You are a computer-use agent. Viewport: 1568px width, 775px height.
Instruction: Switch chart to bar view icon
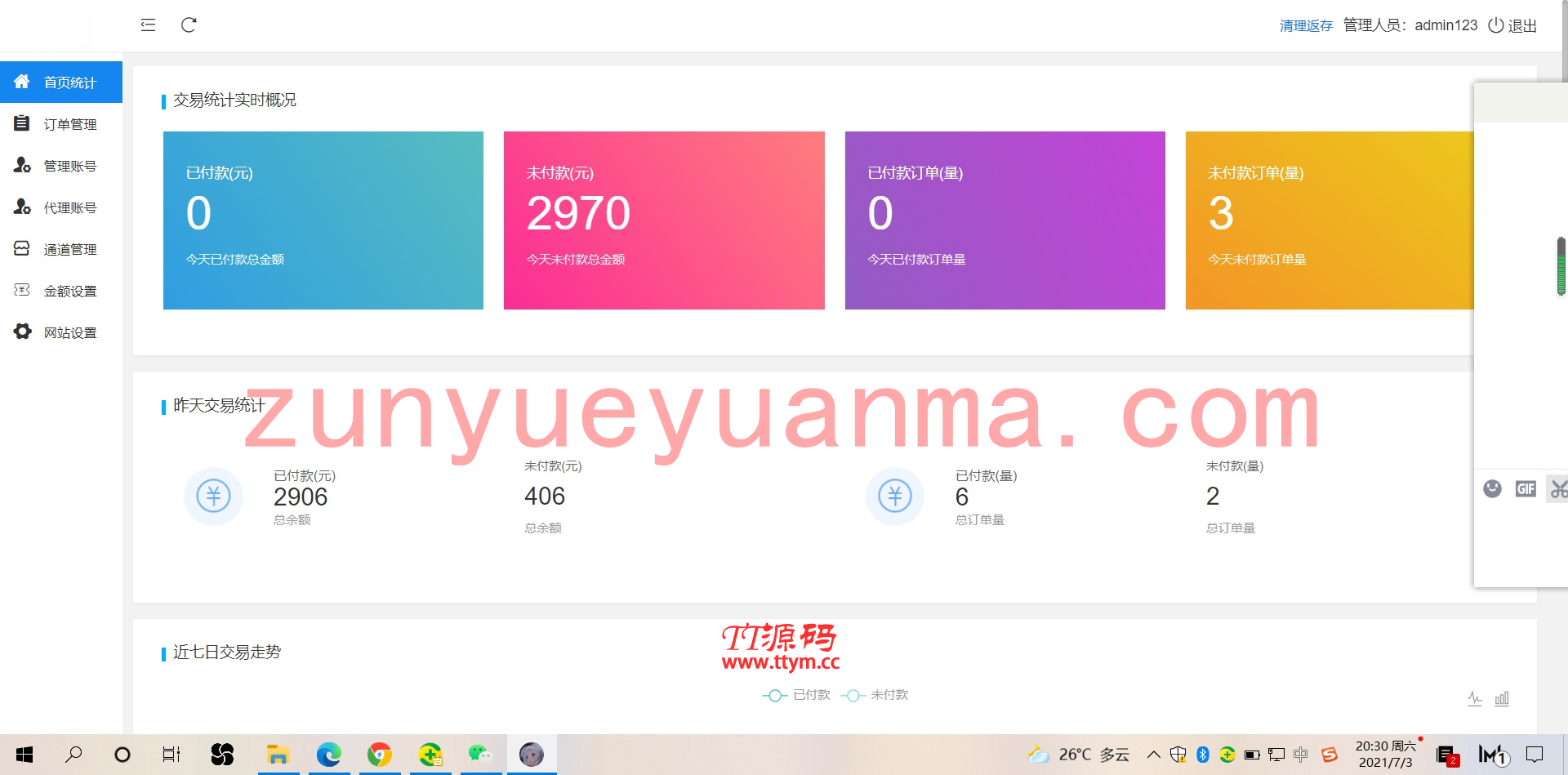click(1502, 699)
